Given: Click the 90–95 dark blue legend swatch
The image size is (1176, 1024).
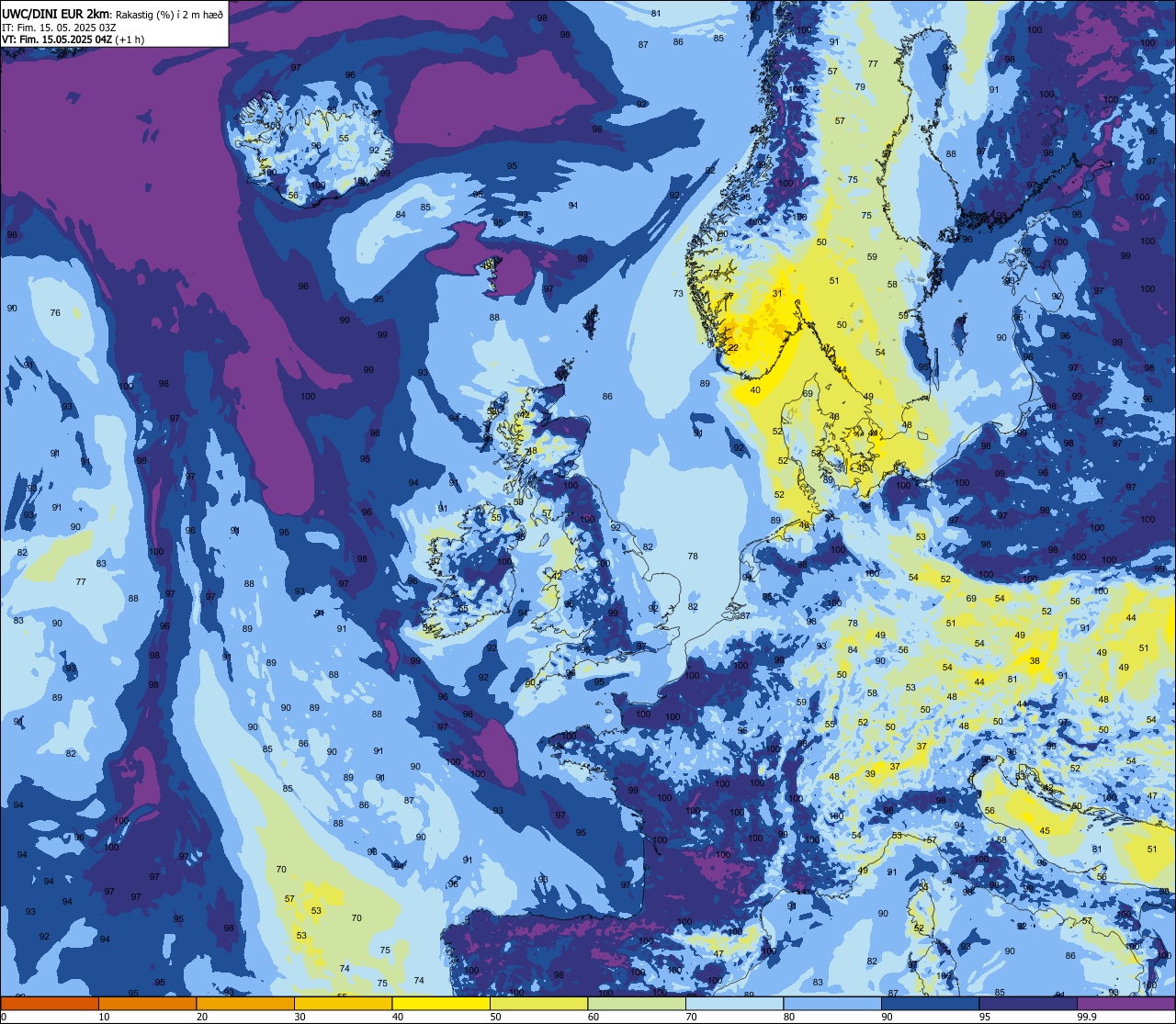Looking at the screenshot, I should (x=930, y=1004).
